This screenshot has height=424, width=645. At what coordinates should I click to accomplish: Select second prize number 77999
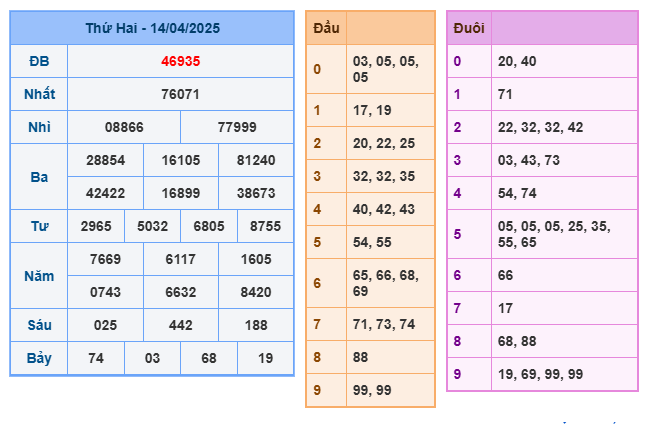click(x=237, y=127)
